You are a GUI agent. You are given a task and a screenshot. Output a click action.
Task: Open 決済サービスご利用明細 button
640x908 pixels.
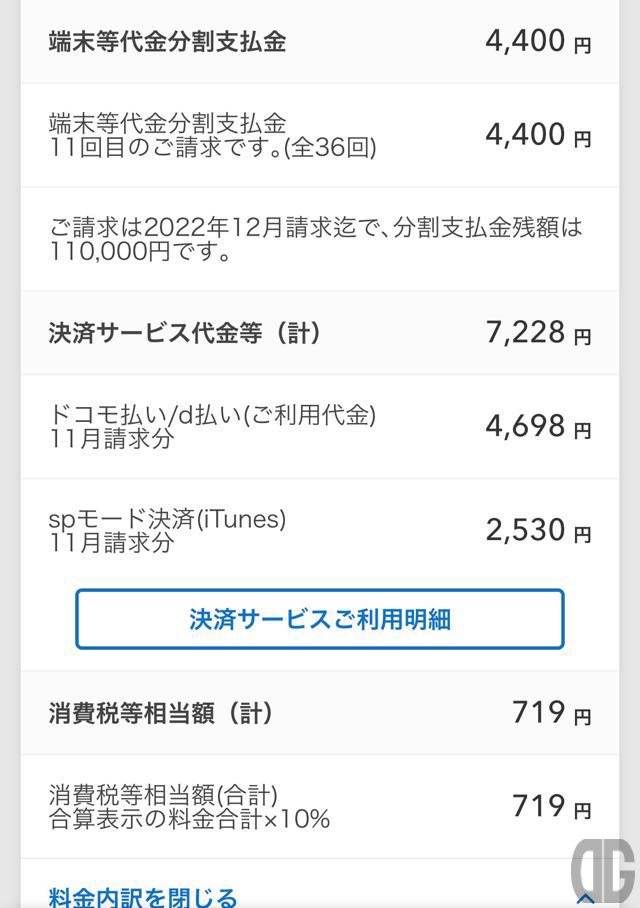click(x=320, y=619)
